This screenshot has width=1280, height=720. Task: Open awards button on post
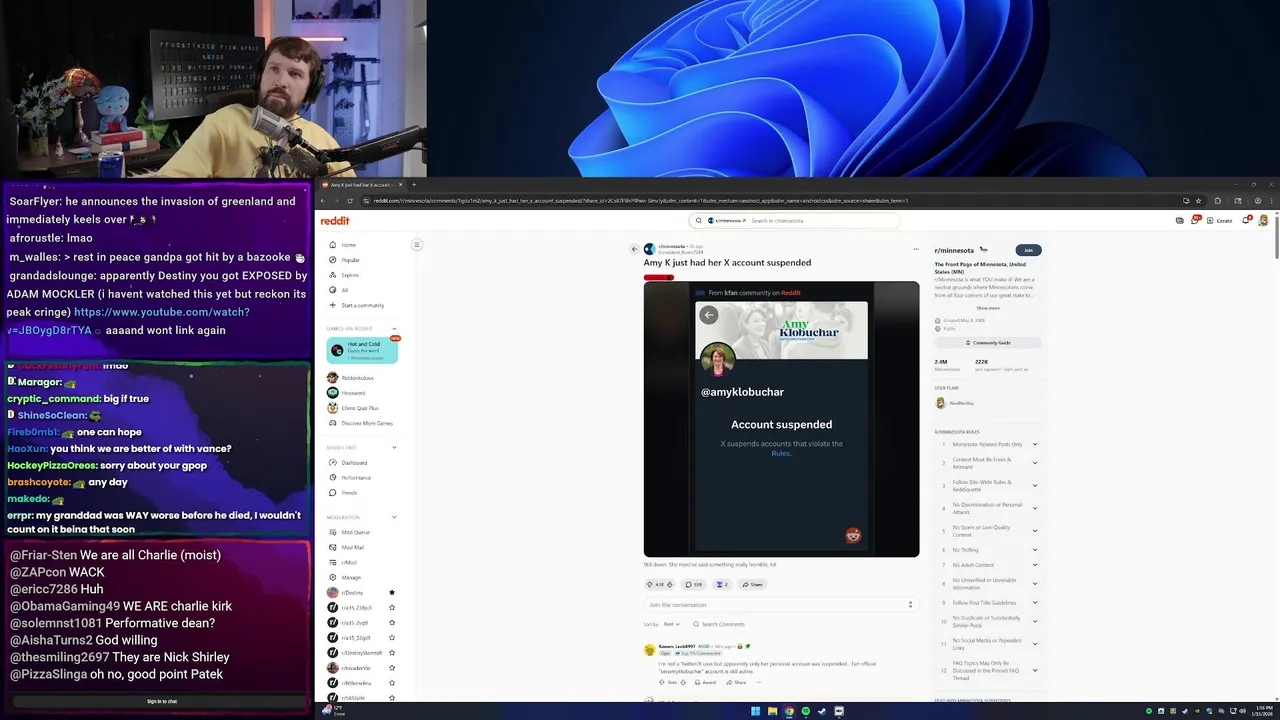[x=722, y=584]
